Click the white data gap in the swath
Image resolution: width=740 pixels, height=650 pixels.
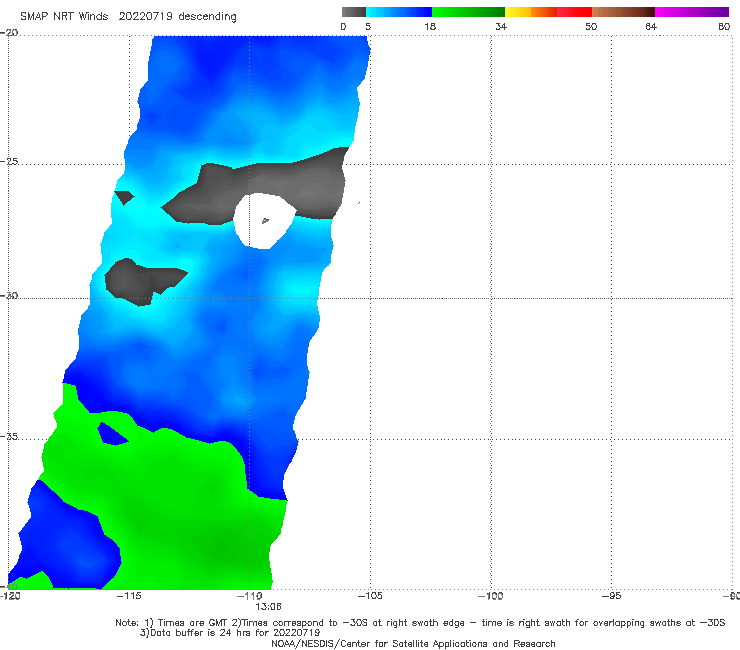264,221
